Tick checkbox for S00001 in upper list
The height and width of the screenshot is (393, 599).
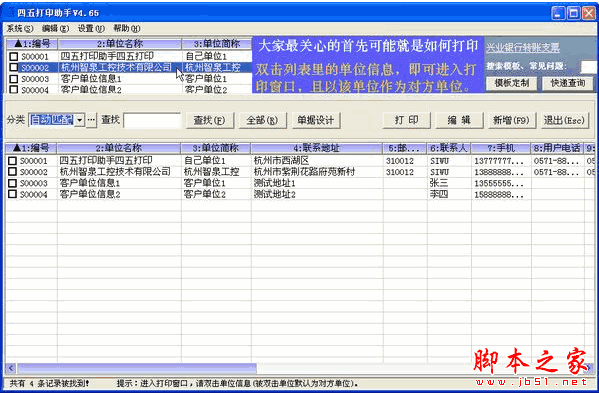(x=14, y=57)
